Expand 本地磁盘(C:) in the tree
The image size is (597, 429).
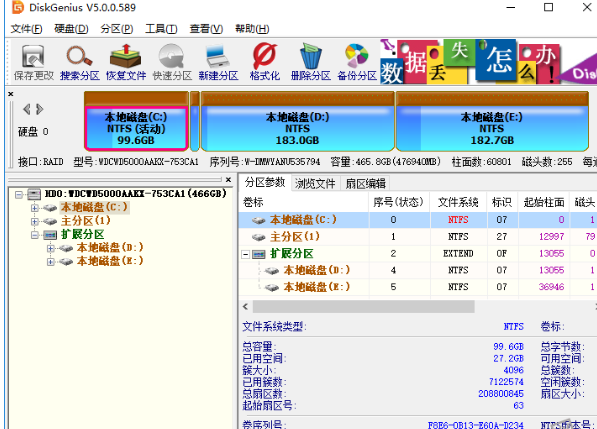coord(35,208)
